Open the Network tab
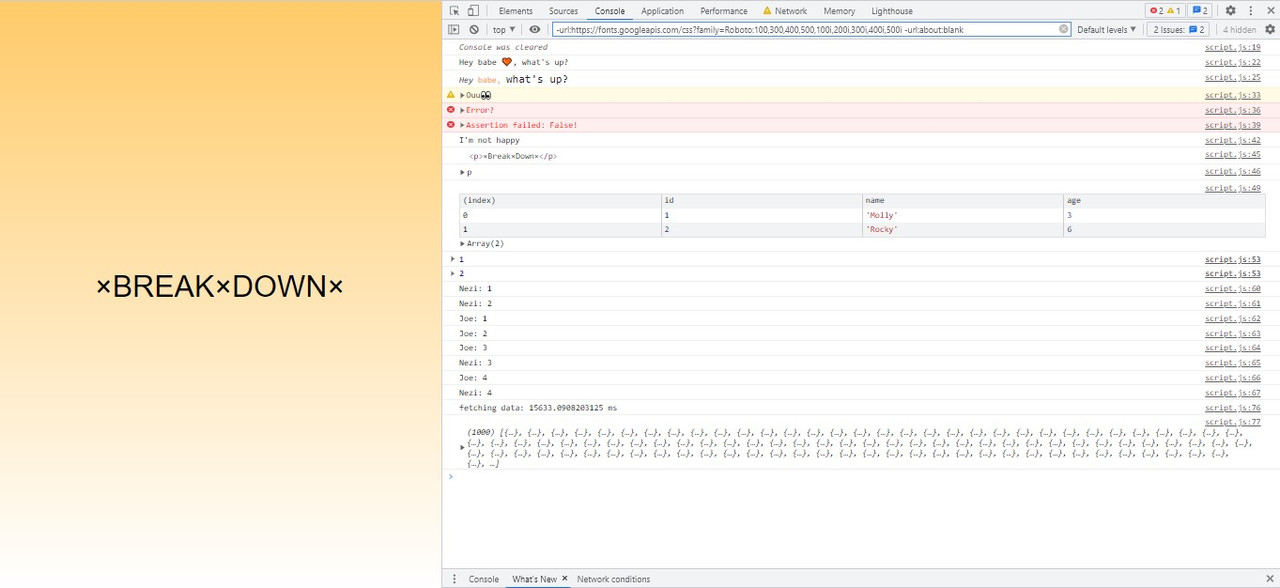1280x588 pixels. (785, 11)
